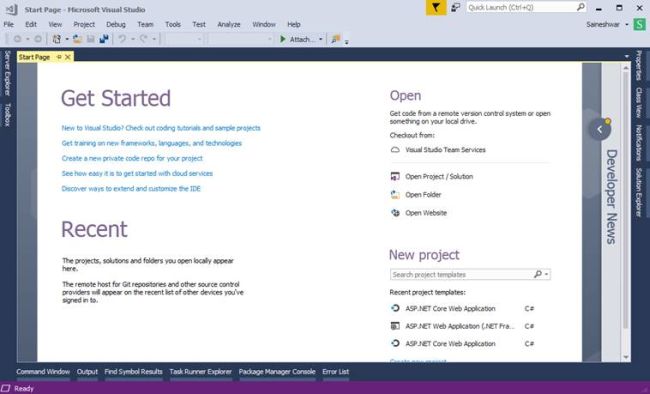Click the Undo toolbar icon

(x=122, y=39)
